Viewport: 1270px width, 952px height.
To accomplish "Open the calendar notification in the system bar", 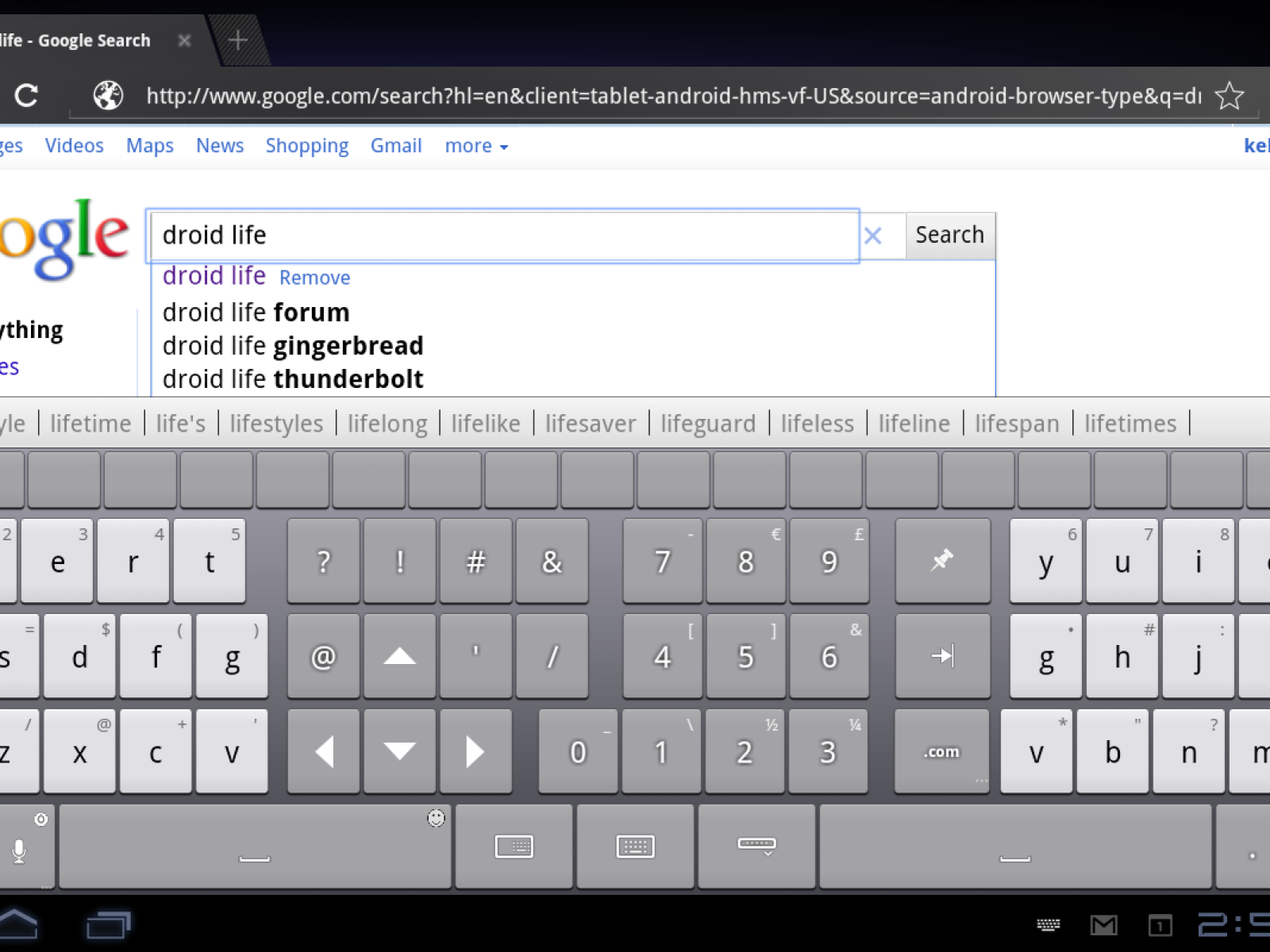I will pos(1160,925).
